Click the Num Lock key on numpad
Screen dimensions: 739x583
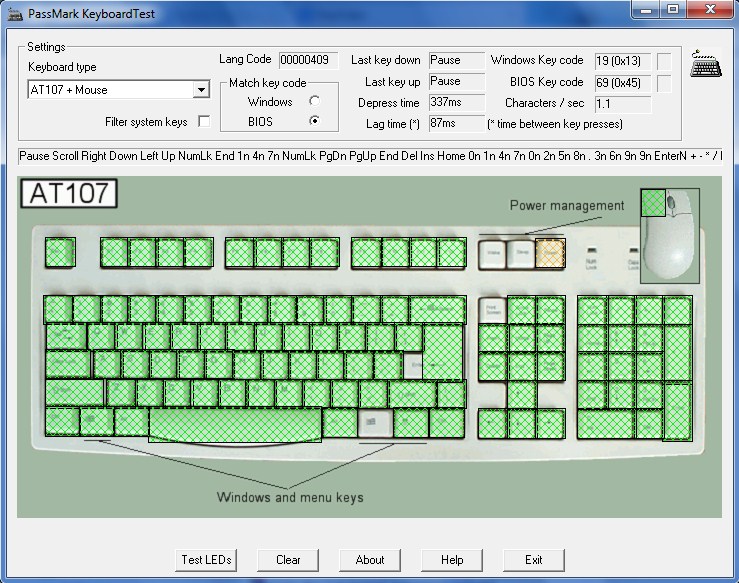592,310
